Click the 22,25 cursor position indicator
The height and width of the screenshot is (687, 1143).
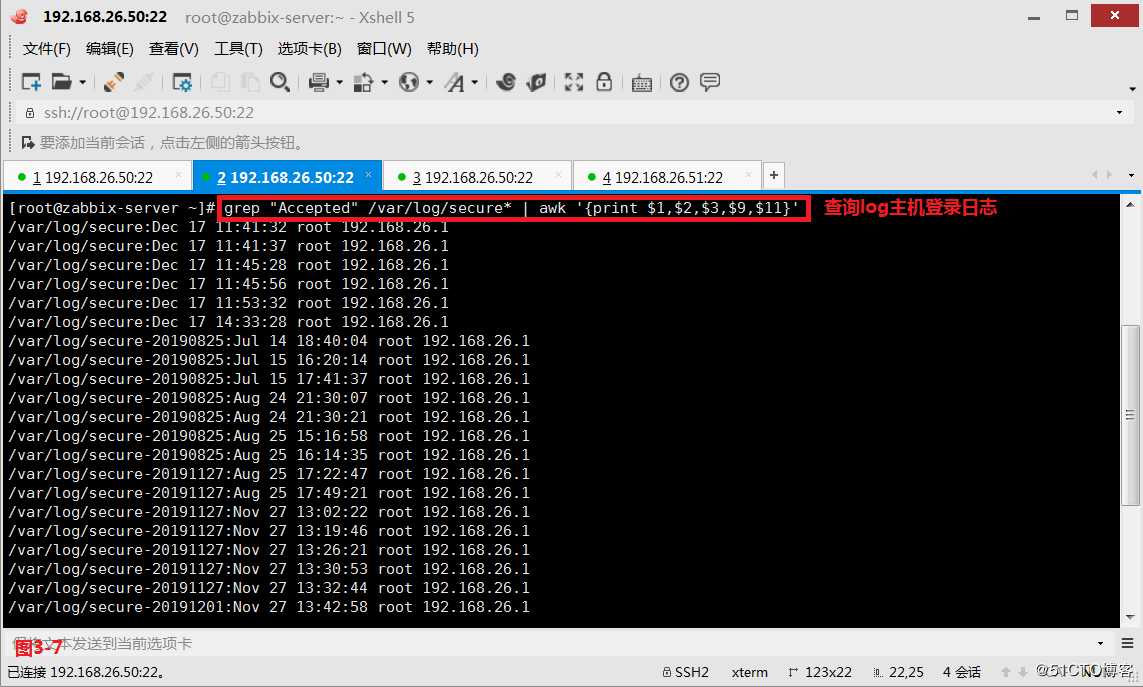click(898, 672)
